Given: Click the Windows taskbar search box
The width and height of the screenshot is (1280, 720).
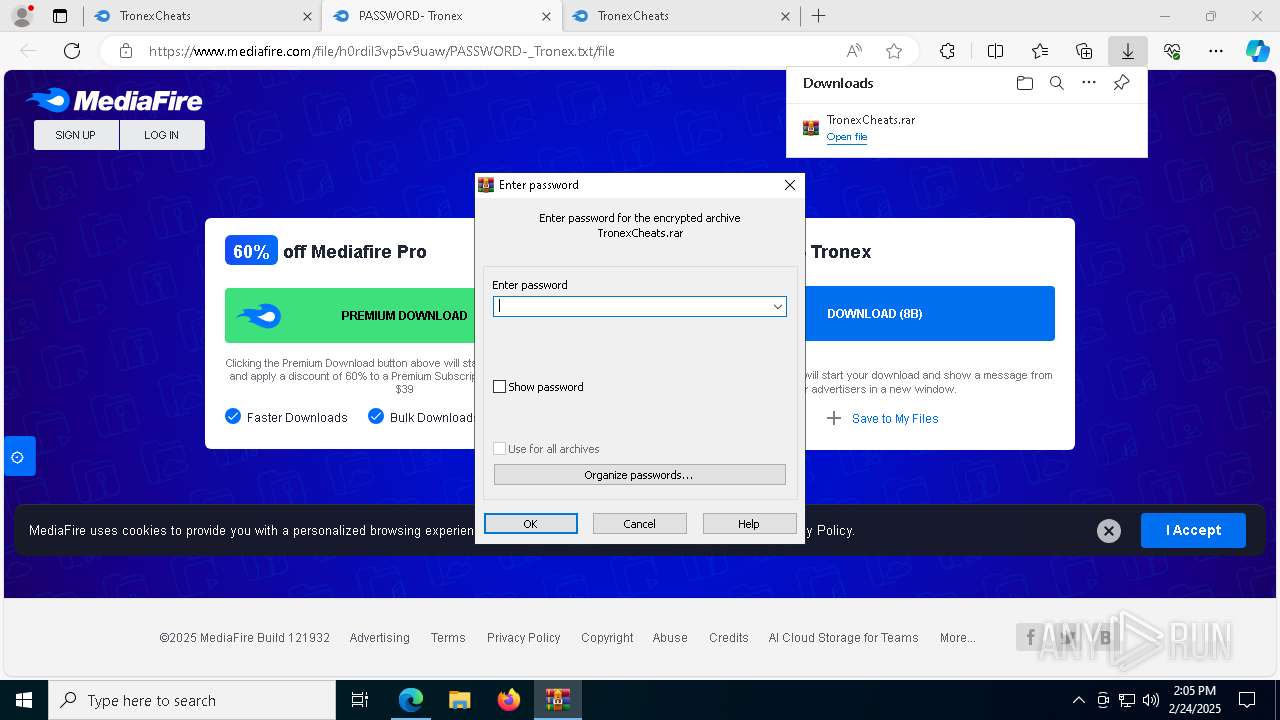Looking at the screenshot, I should pyautogui.click(x=192, y=700).
